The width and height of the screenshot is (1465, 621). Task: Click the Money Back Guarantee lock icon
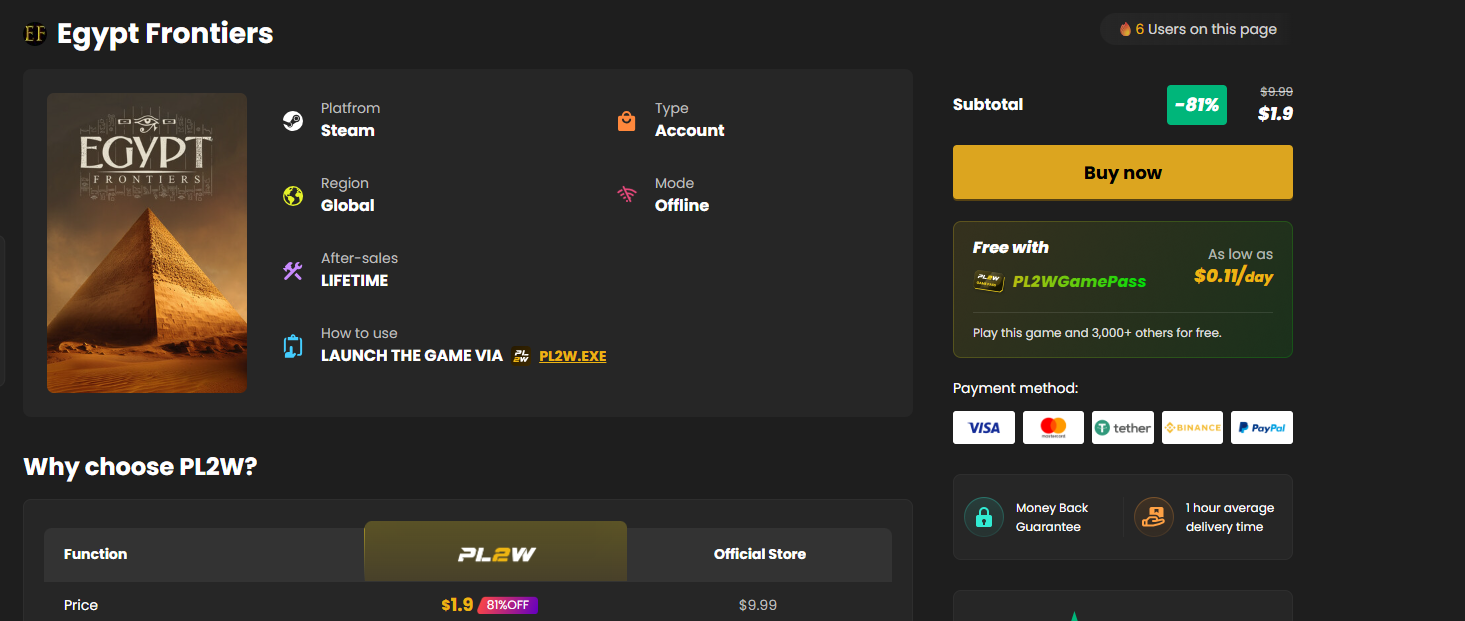[x=984, y=518]
